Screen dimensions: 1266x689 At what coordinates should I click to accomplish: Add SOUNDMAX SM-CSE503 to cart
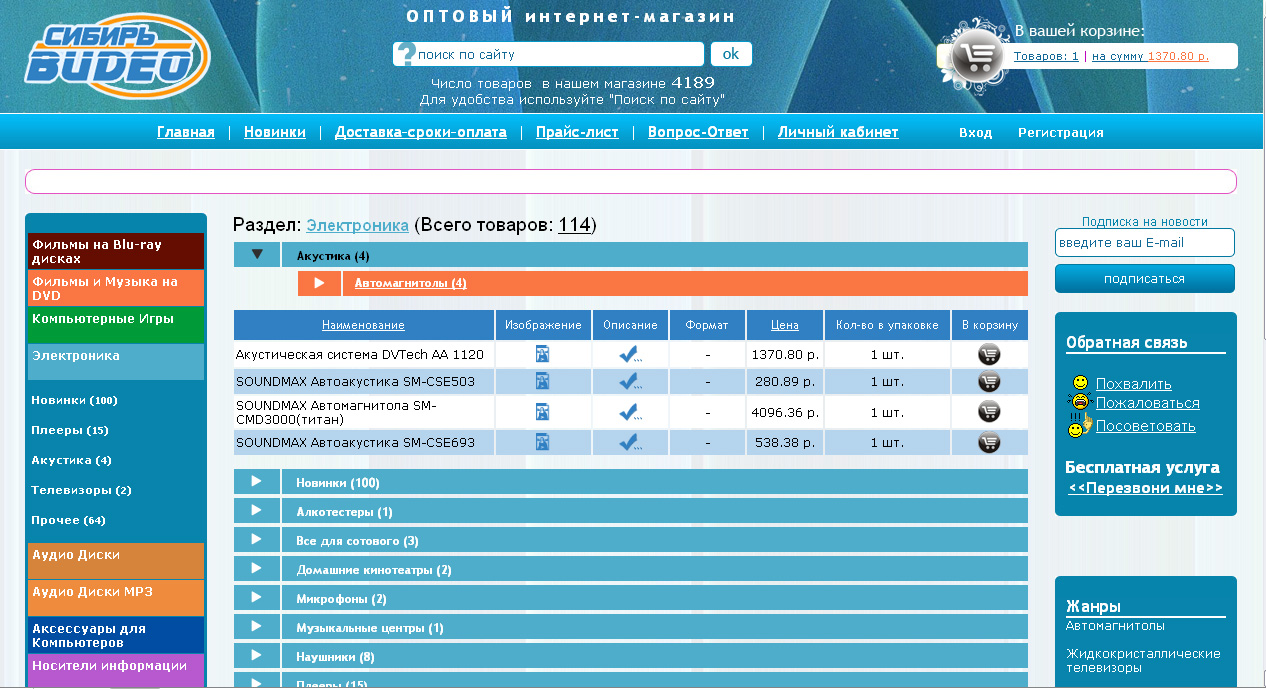989,382
